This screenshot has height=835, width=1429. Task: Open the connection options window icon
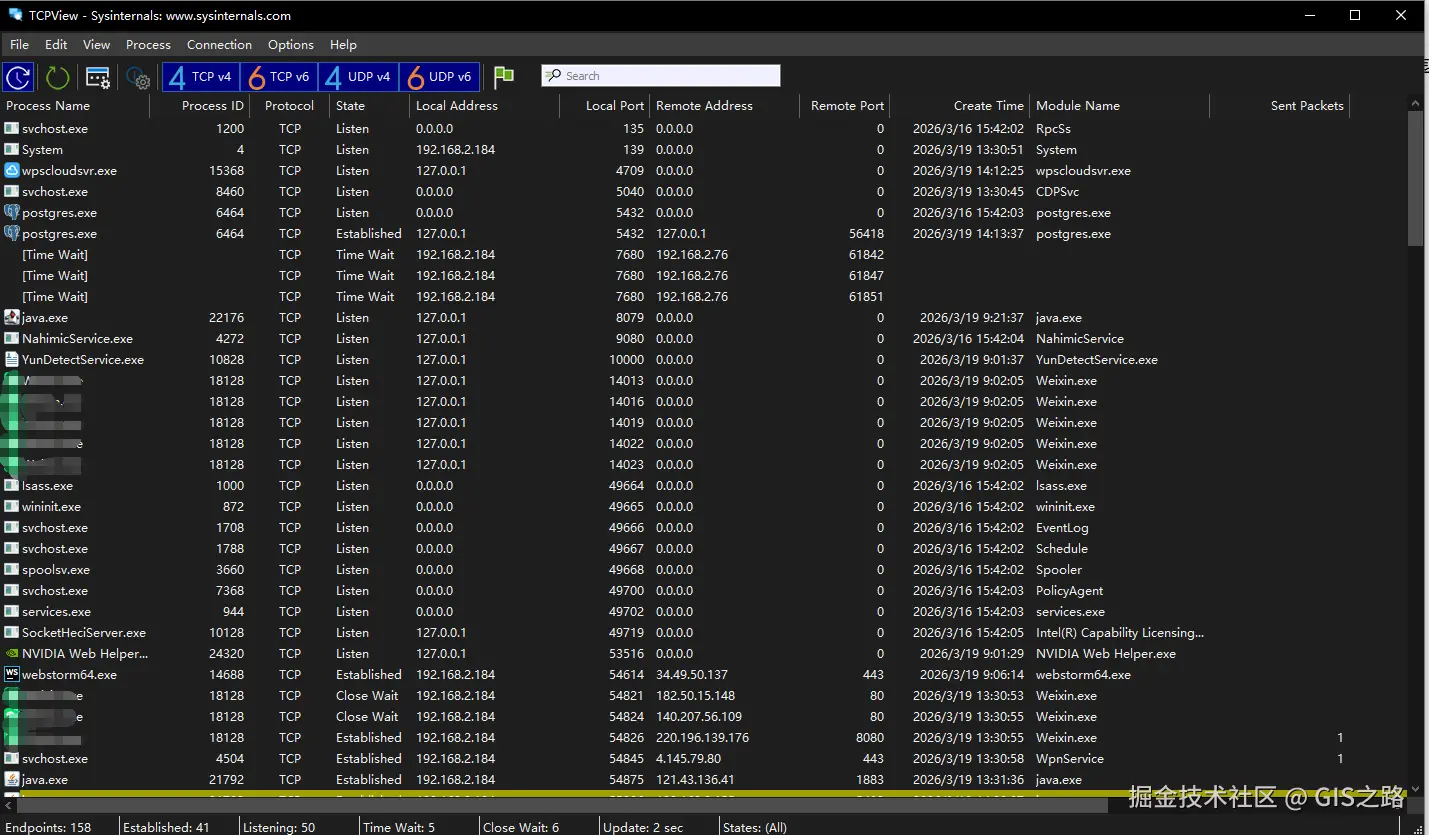point(98,77)
